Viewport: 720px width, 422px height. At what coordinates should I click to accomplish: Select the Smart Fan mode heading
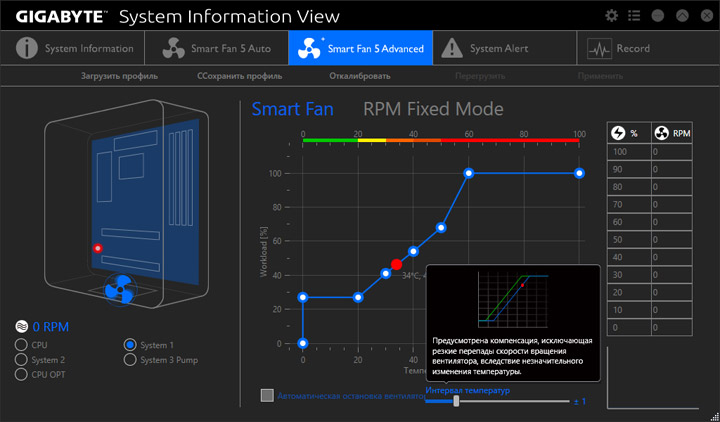[292, 109]
